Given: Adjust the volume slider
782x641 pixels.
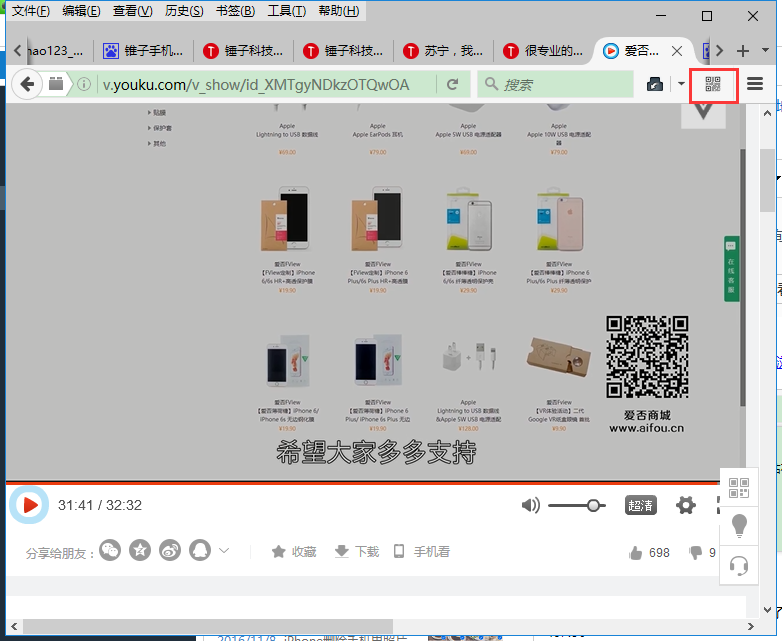Looking at the screenshot, I should (577, 505).
